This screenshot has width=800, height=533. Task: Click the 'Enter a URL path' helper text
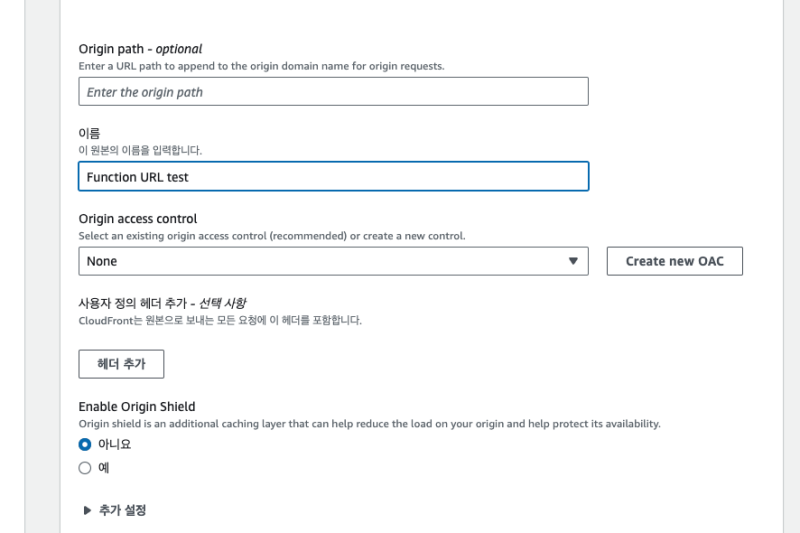pyautogui.click(x=261, y=66)
